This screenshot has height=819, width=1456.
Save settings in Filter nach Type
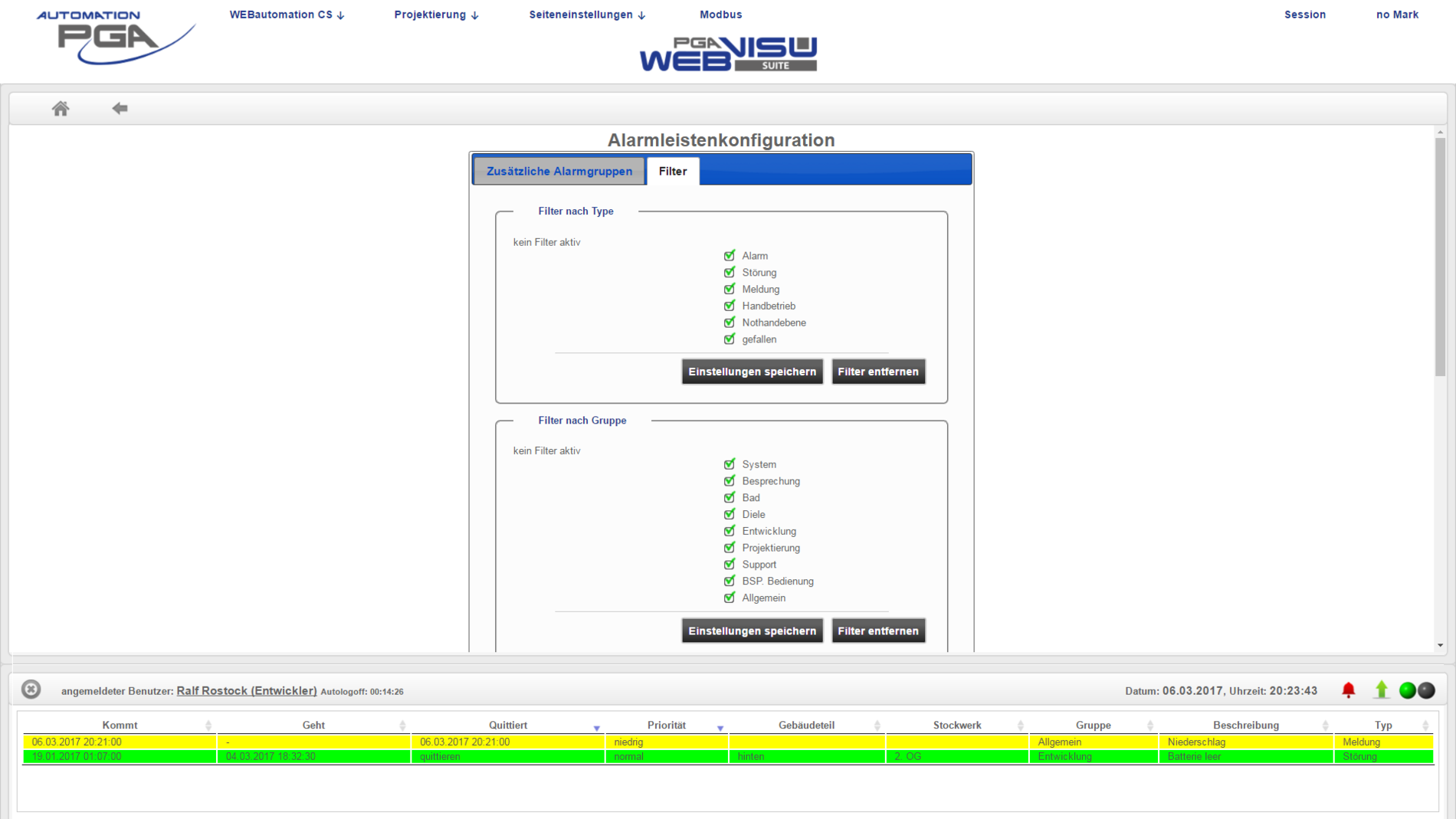[752, 372]
